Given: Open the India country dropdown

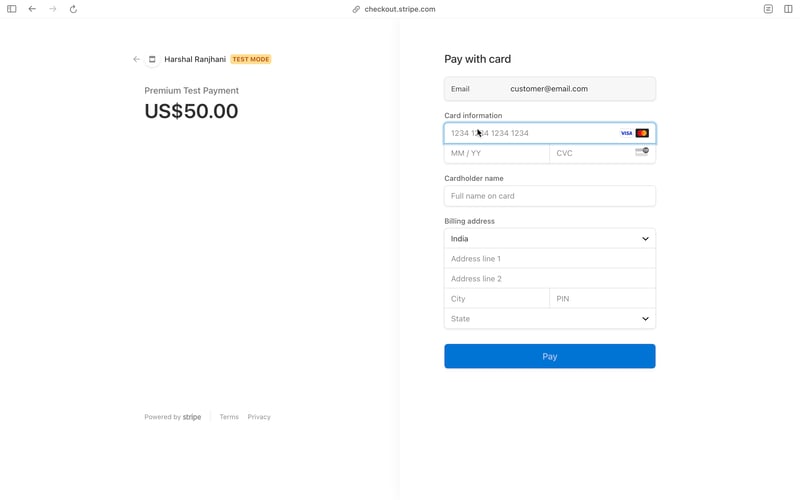Looking at the screenshot, I should (x=550, y=239).
